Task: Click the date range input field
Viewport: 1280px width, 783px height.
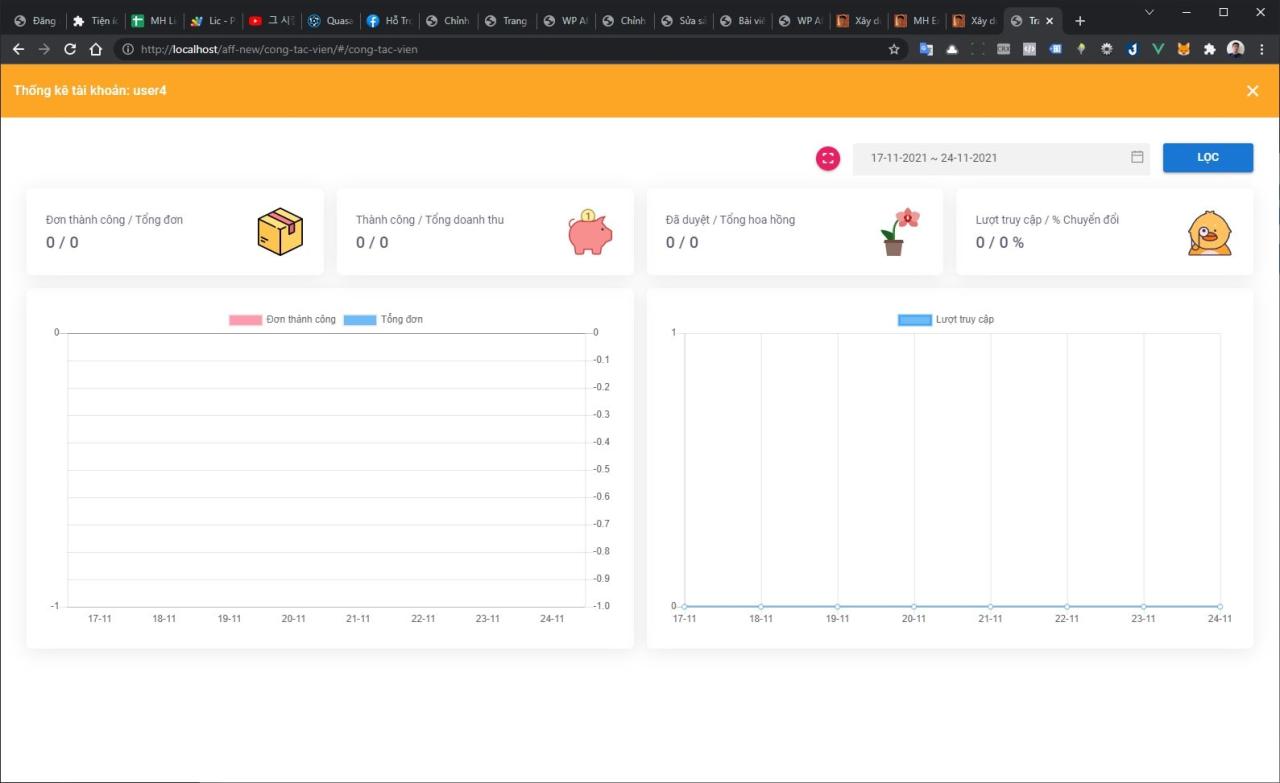Action: (990, 158)
